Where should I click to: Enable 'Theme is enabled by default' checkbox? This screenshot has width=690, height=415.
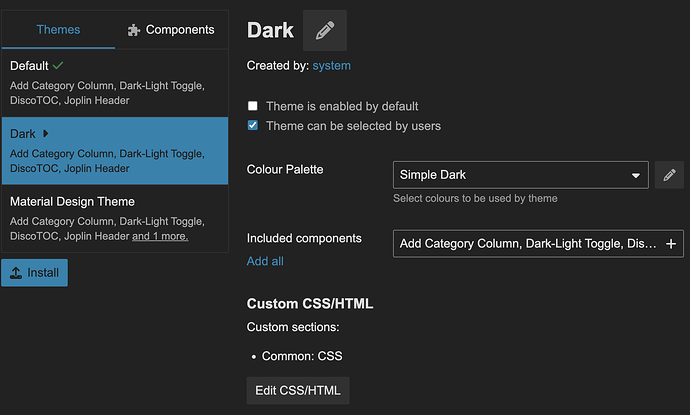coord(253,106)
